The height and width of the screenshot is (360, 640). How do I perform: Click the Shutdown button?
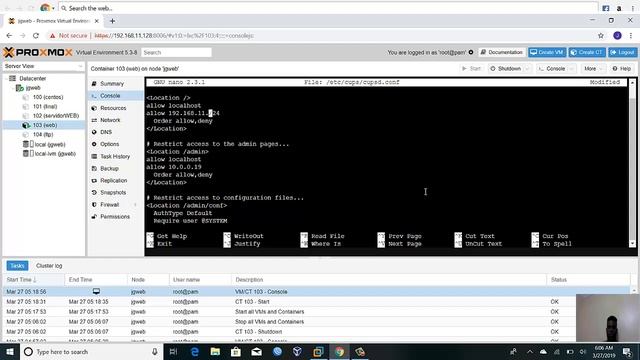tap(506, 69)
